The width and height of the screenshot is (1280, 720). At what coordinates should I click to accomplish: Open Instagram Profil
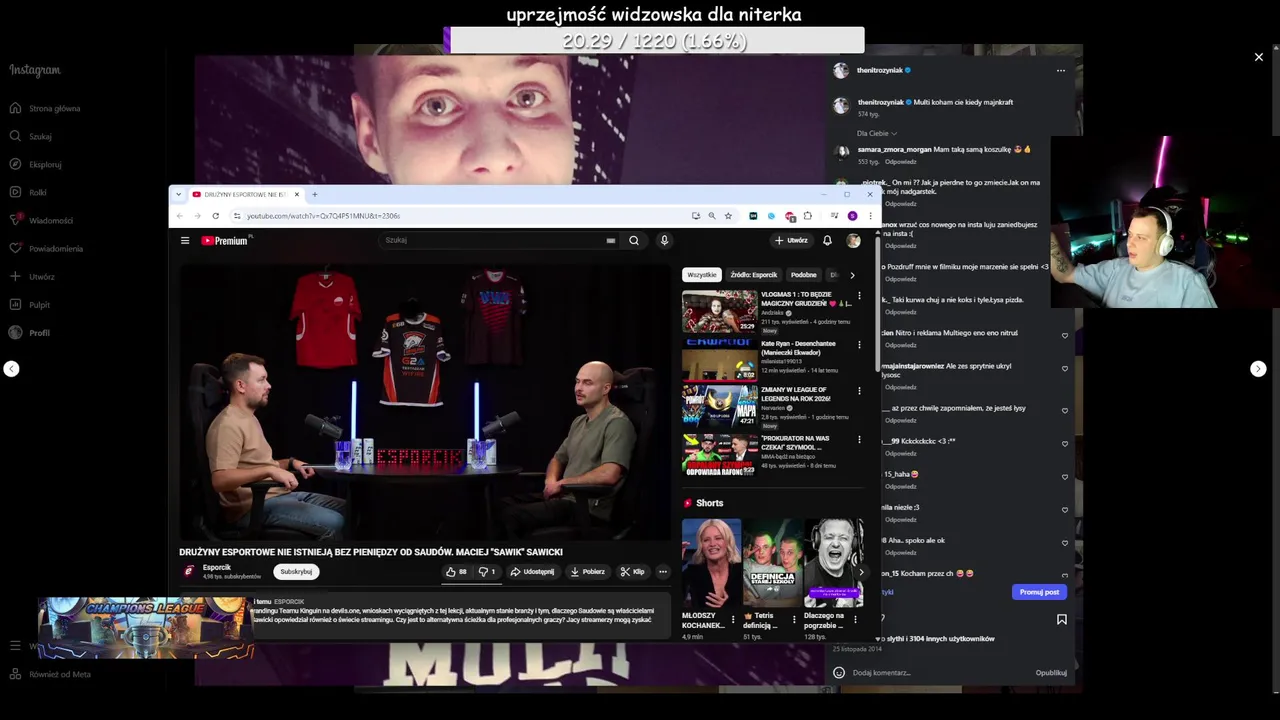click(30, 332)
